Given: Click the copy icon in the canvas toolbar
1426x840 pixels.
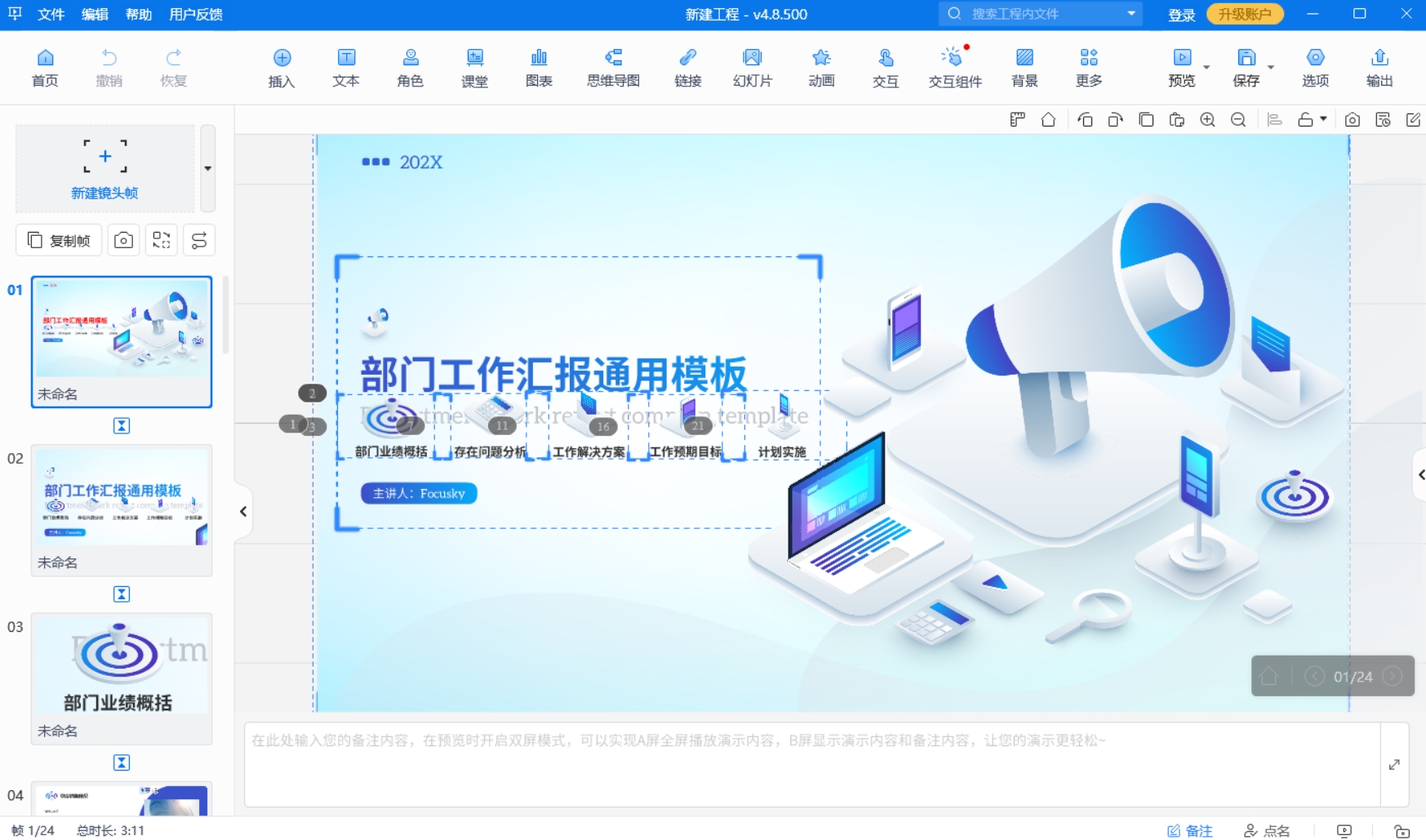Looking at the screenshot, I should tap(1146, 120).
